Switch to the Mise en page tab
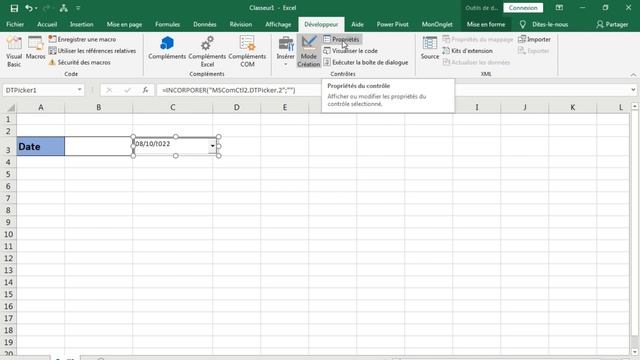This screenshot has width=640, height=360. tap(124, 24)
